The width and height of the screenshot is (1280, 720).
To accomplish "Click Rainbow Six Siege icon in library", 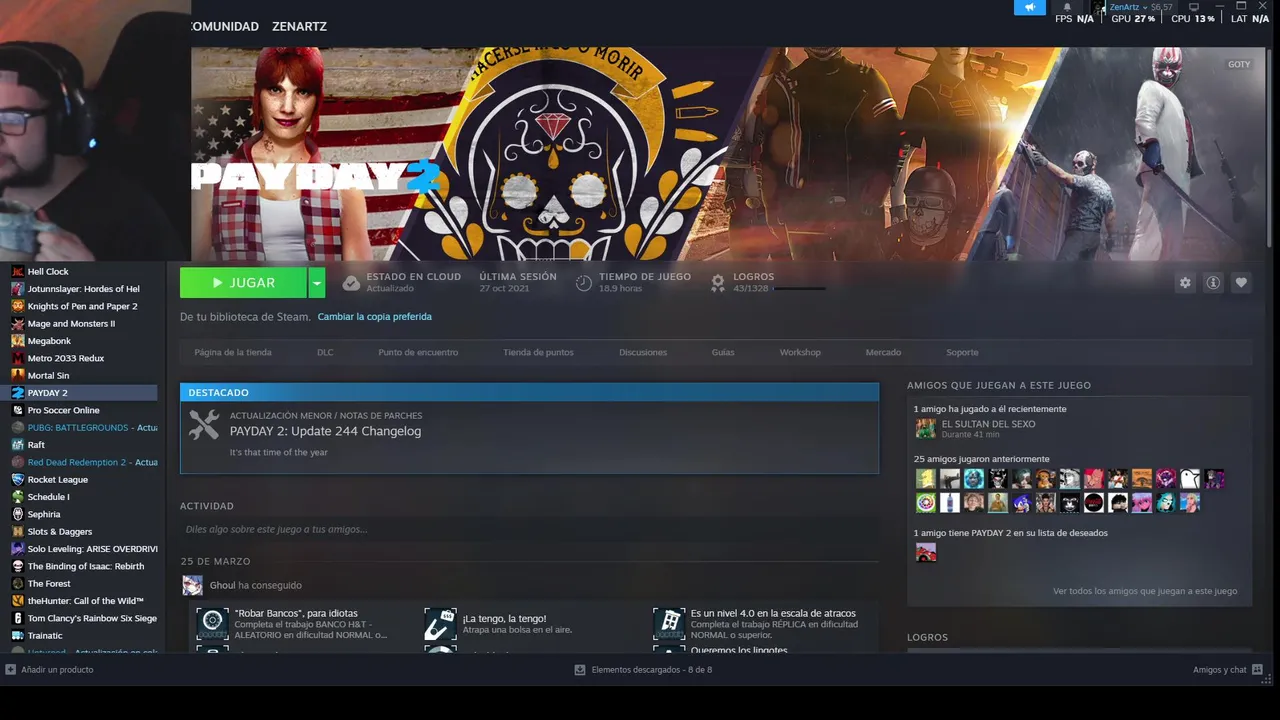I will 18,618.
